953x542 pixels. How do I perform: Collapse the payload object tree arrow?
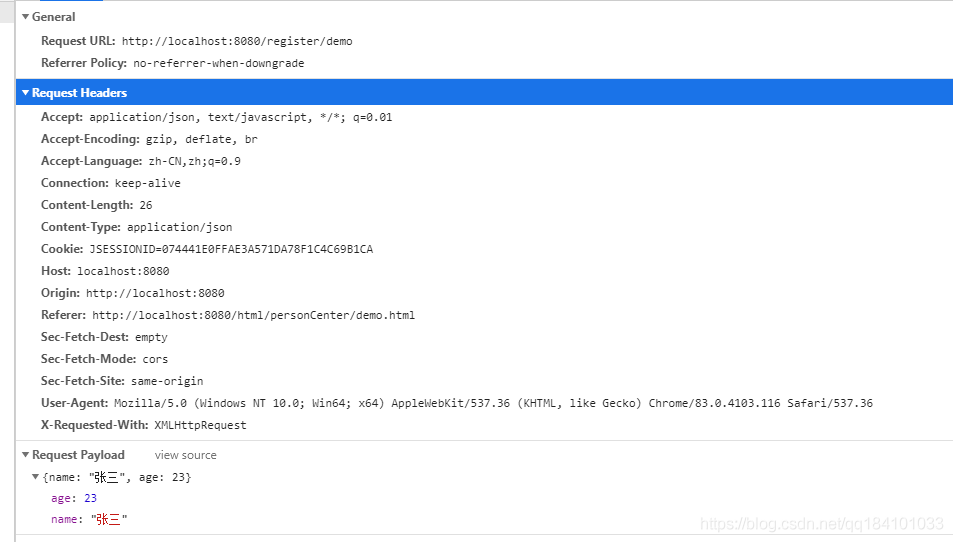point(35,477)
